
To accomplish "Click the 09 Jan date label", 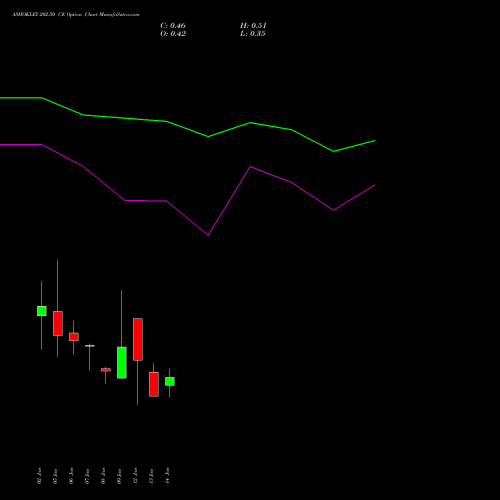I will pyautogui.click(x=119, y=476).
